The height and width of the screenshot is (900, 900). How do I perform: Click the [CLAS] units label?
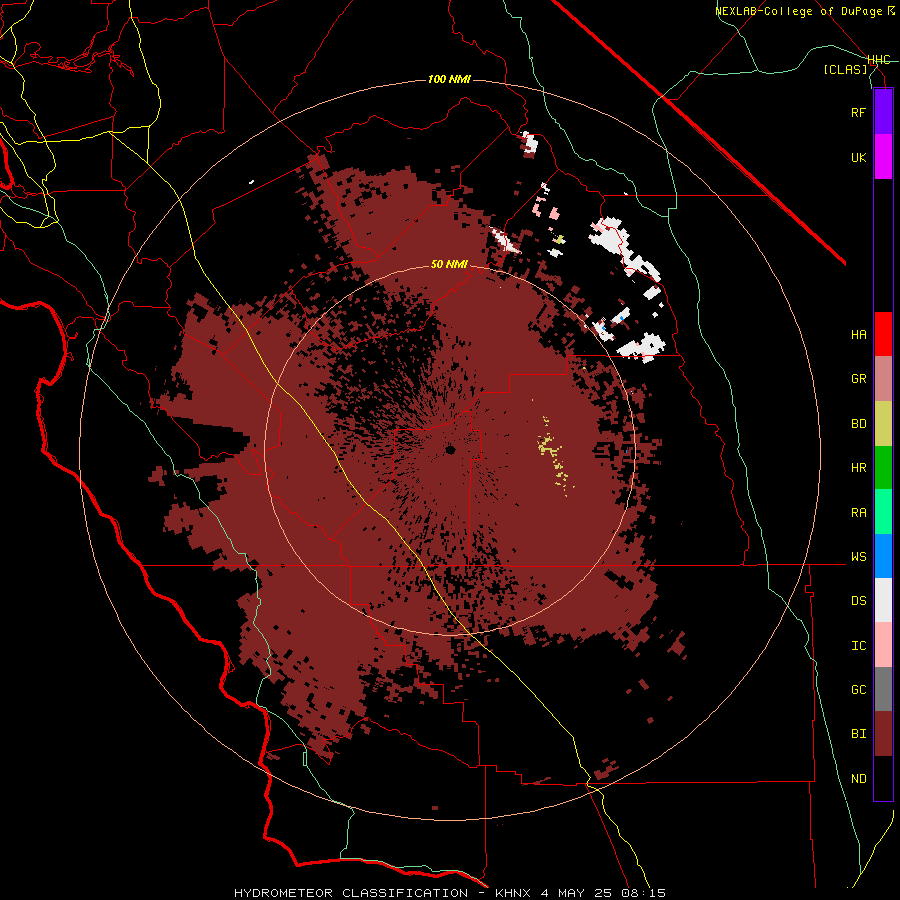845,69
